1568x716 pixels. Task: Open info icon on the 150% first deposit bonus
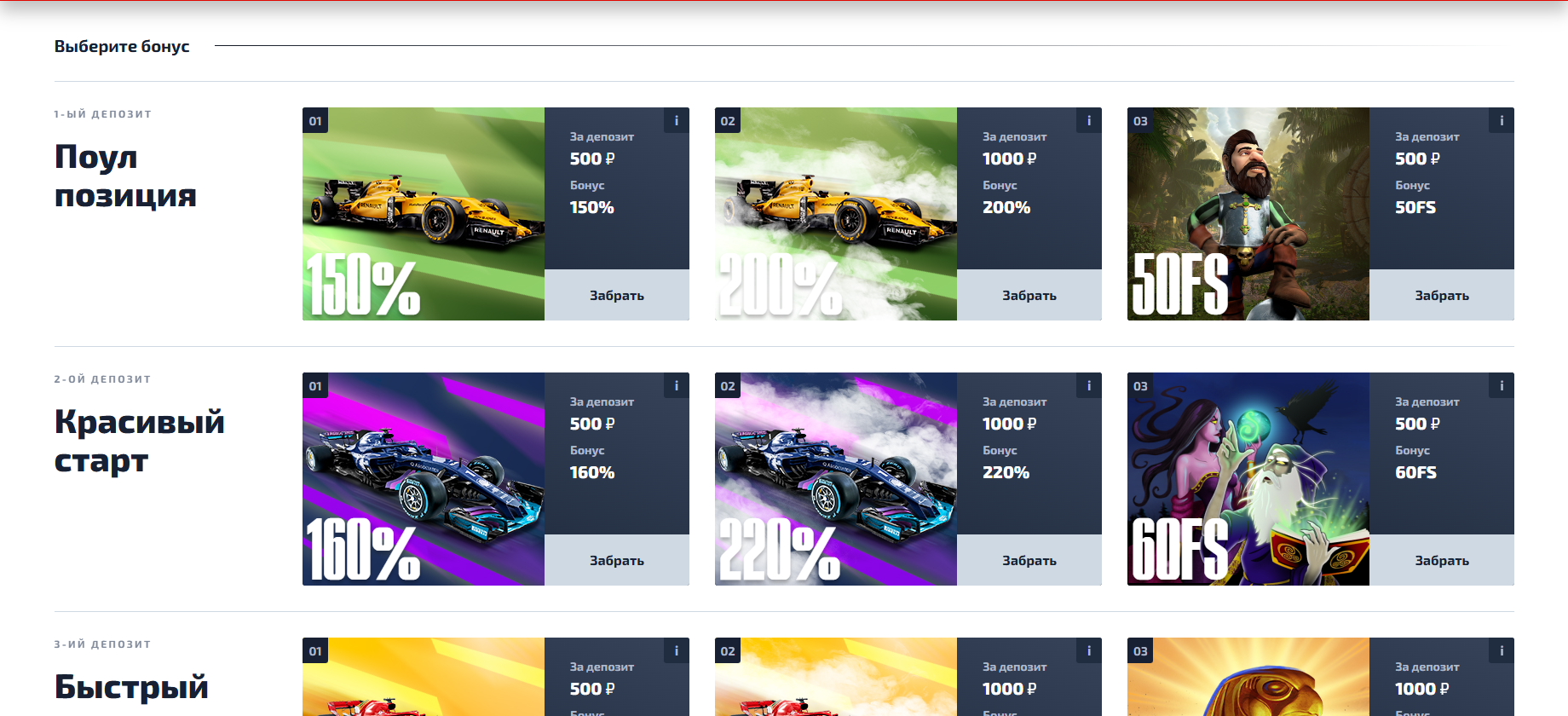point(677,120)
